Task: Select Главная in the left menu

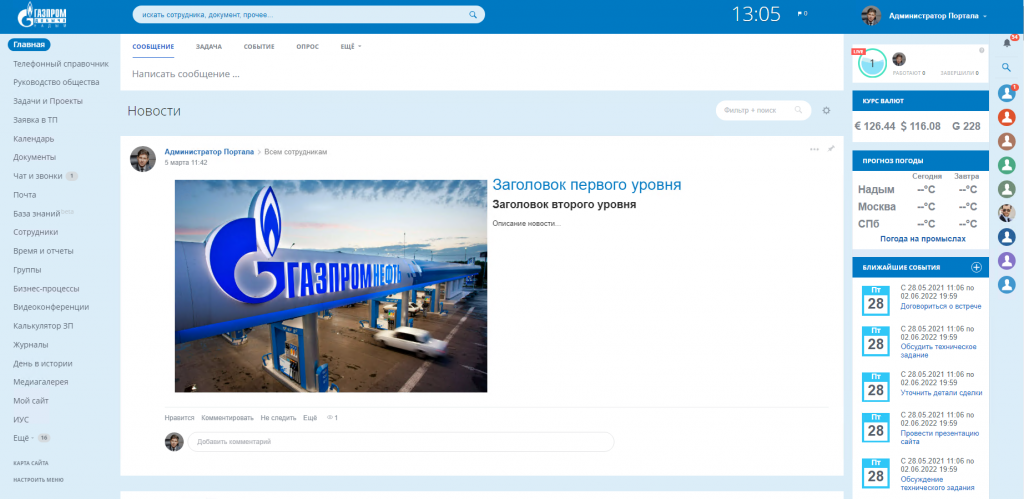Action: 29,45
